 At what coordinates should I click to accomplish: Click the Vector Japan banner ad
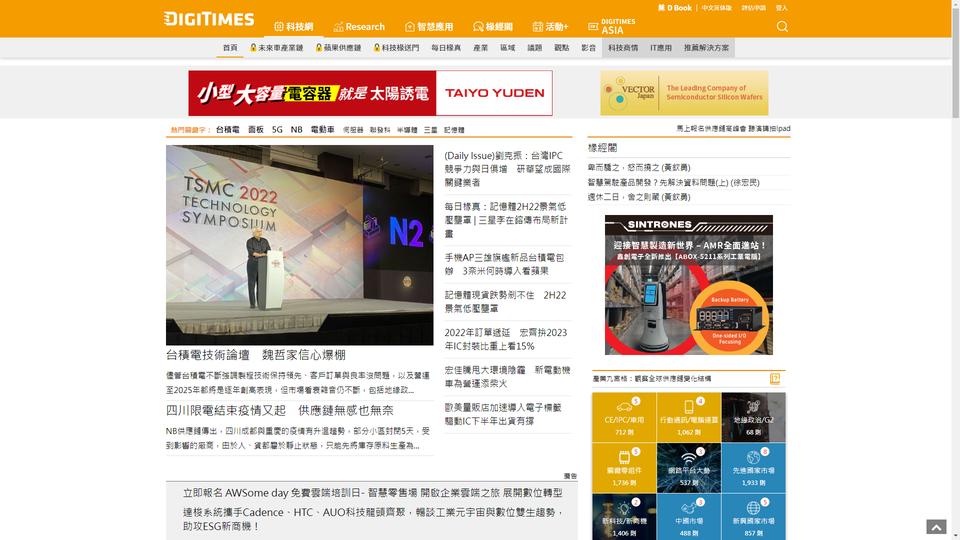coord(684,93)
